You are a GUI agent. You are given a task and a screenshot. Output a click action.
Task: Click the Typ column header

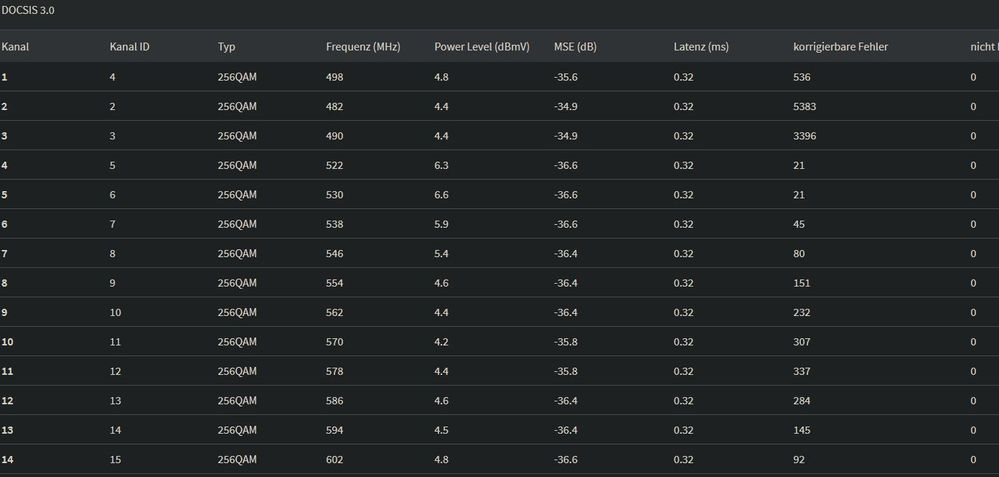tap(226, 46)
